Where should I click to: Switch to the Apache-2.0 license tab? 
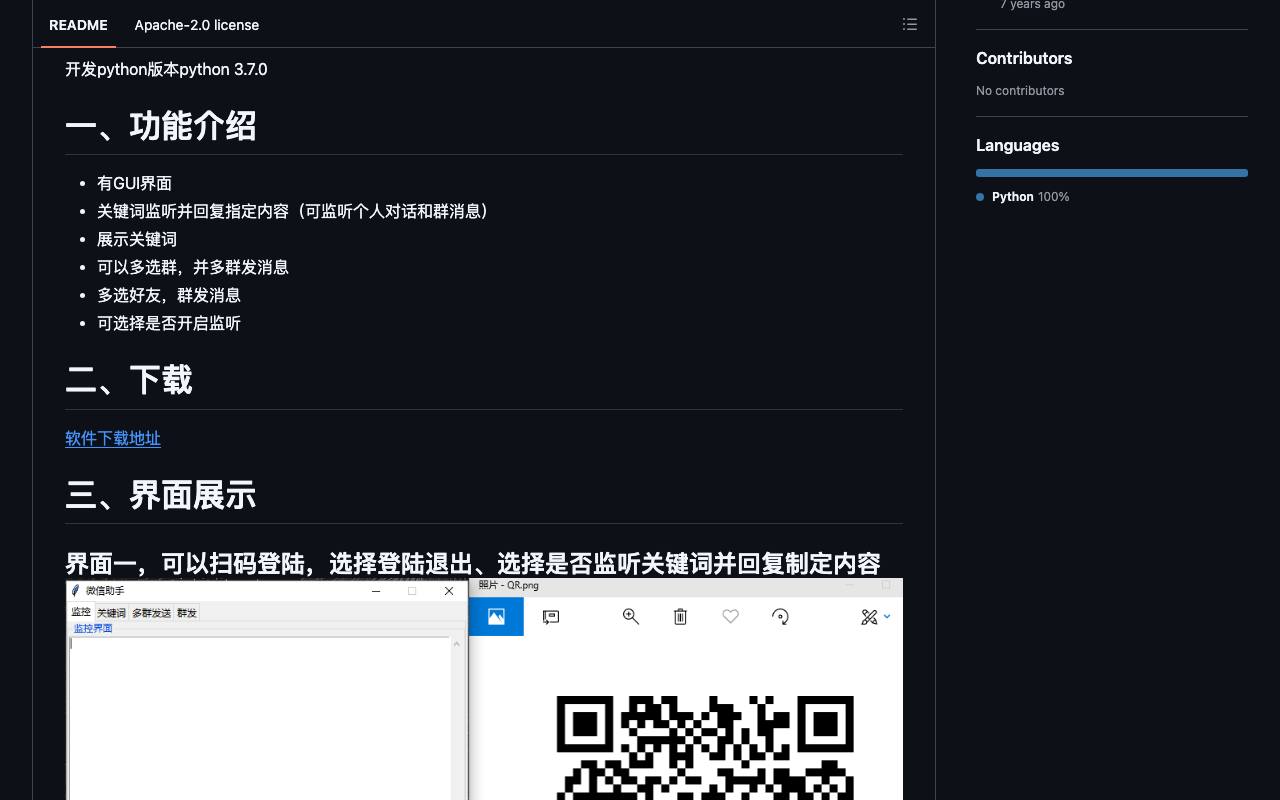pos(197,25)
